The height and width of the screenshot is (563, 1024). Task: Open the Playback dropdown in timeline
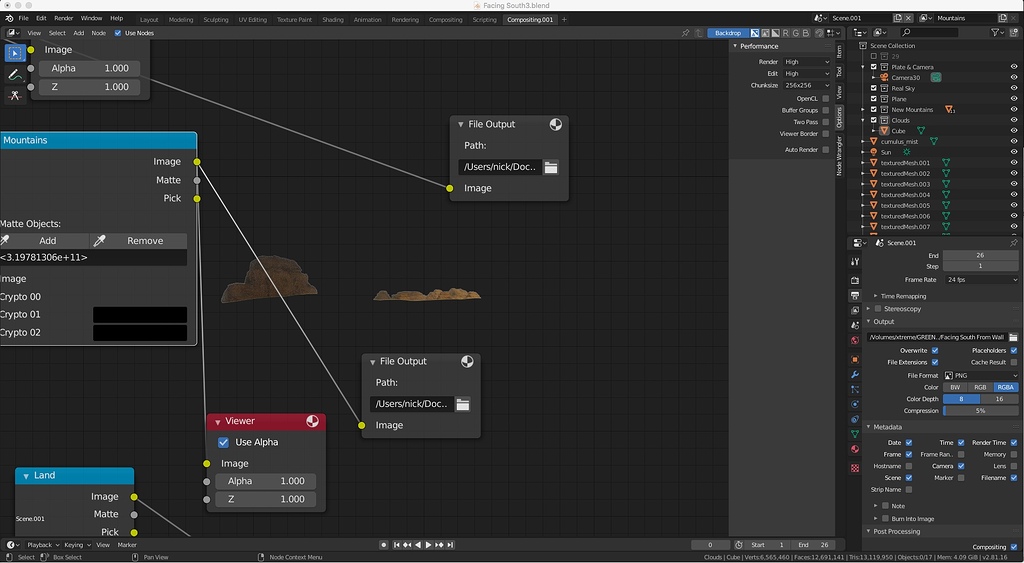[x=43, y=545]
